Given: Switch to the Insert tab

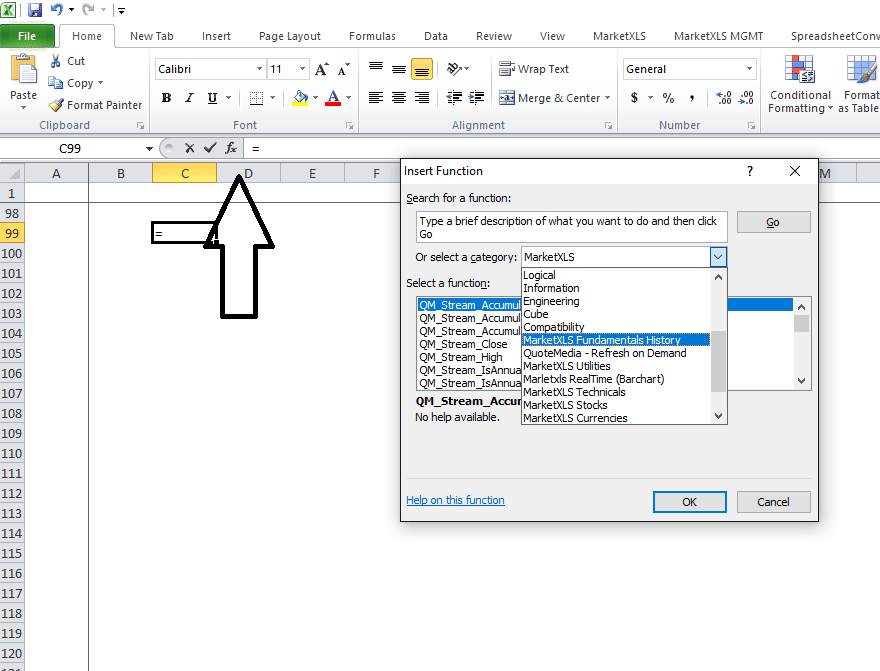Looking at the screenshot, I should (216, 36).
